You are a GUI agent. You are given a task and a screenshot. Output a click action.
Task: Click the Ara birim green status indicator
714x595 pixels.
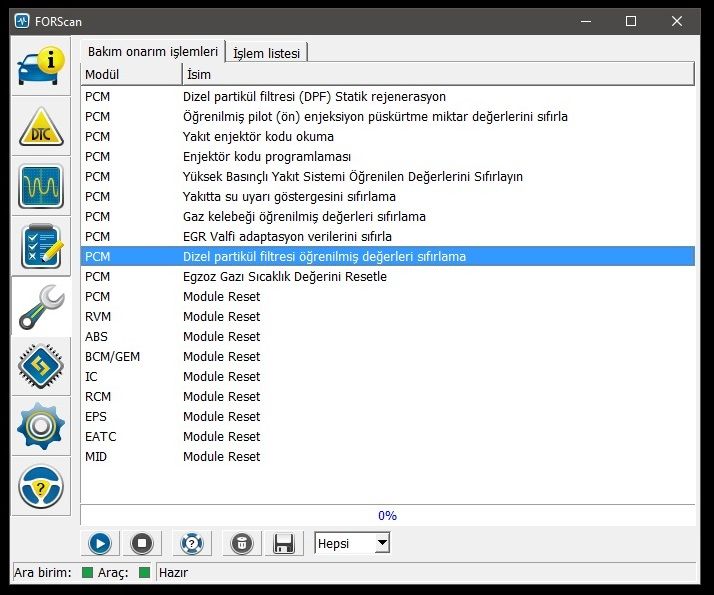click(x=87, y=573)
